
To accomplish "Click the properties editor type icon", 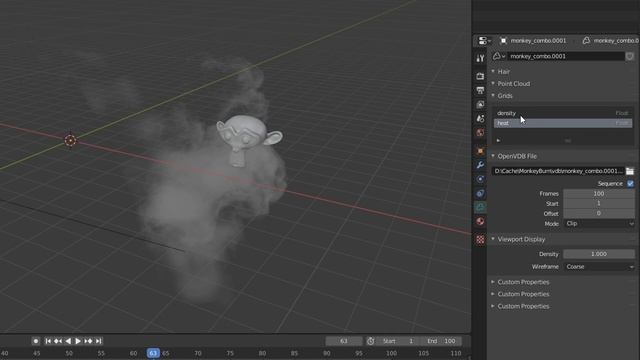I will tap(484, 40).
